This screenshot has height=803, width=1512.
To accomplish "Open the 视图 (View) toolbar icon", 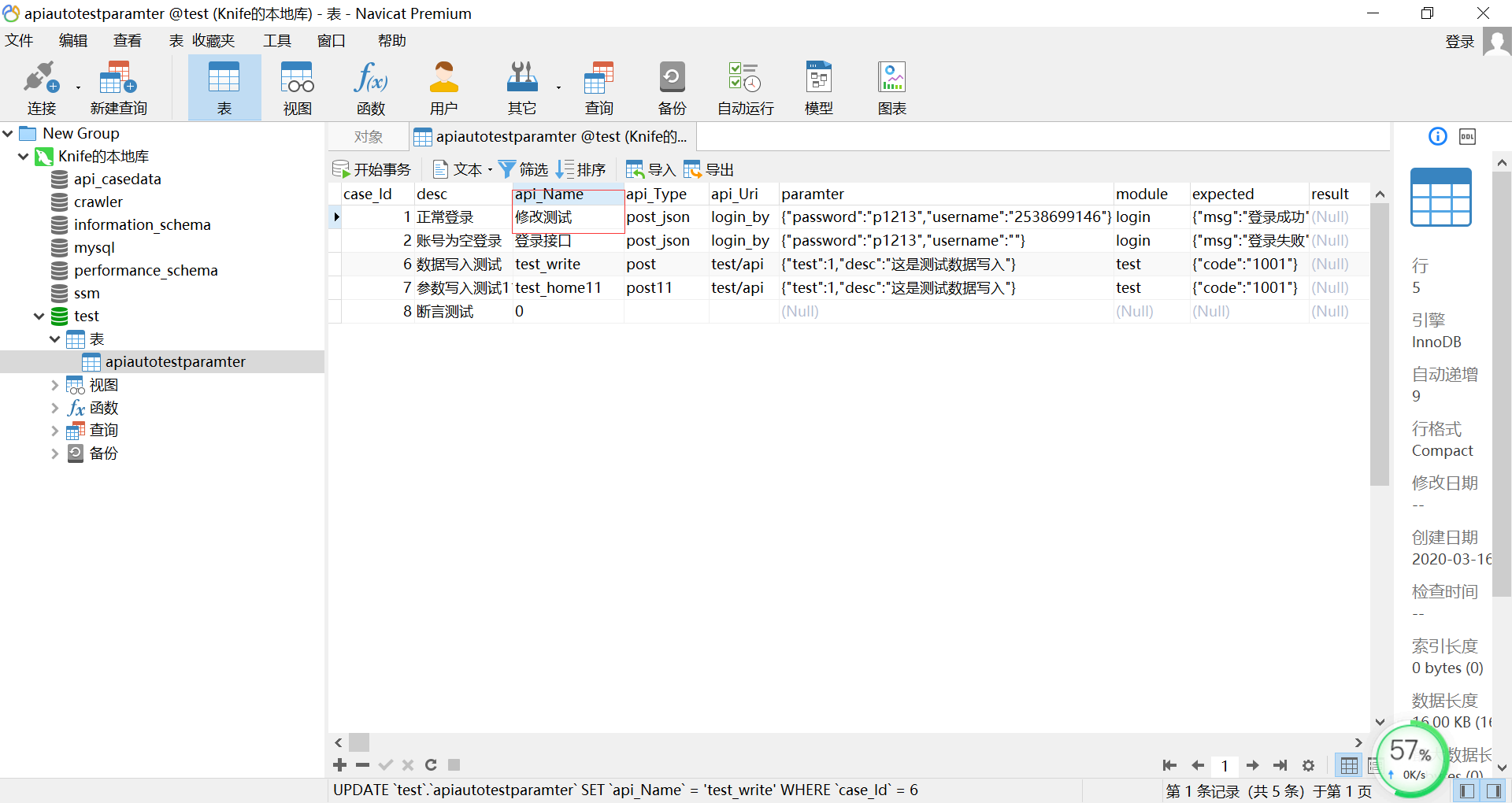I will tap(298, 87).
